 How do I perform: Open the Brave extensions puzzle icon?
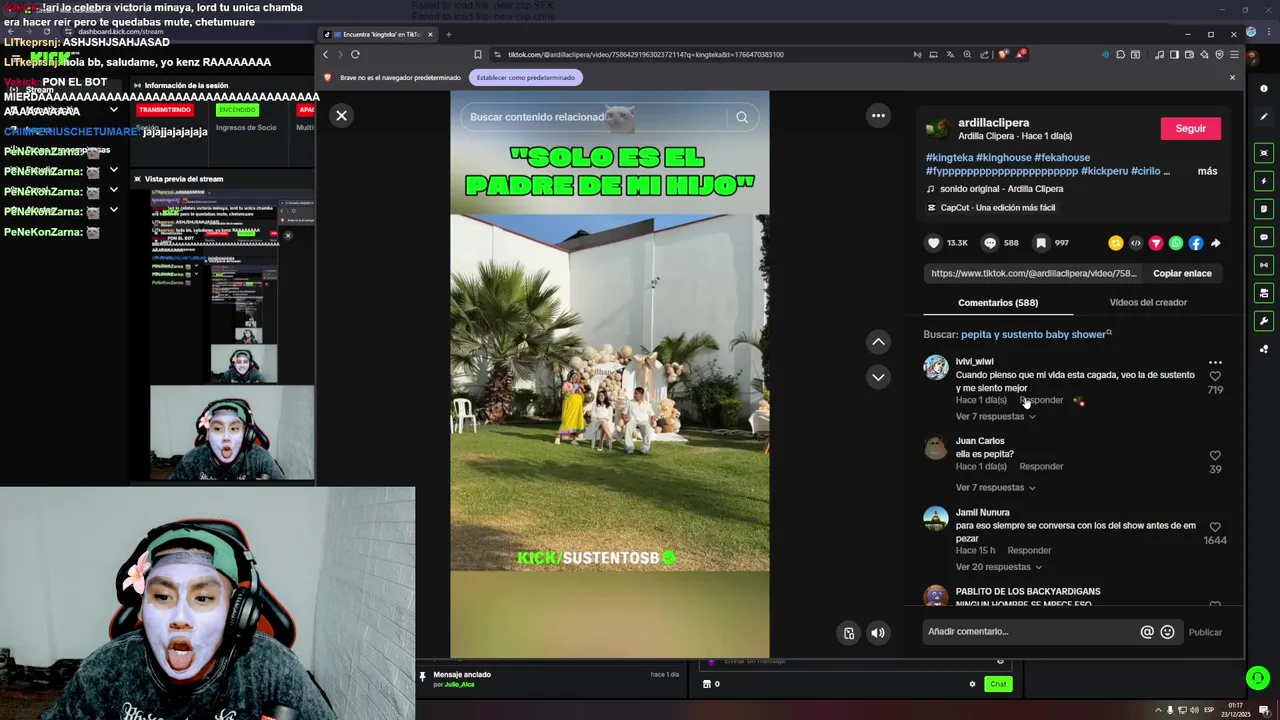1120,54
